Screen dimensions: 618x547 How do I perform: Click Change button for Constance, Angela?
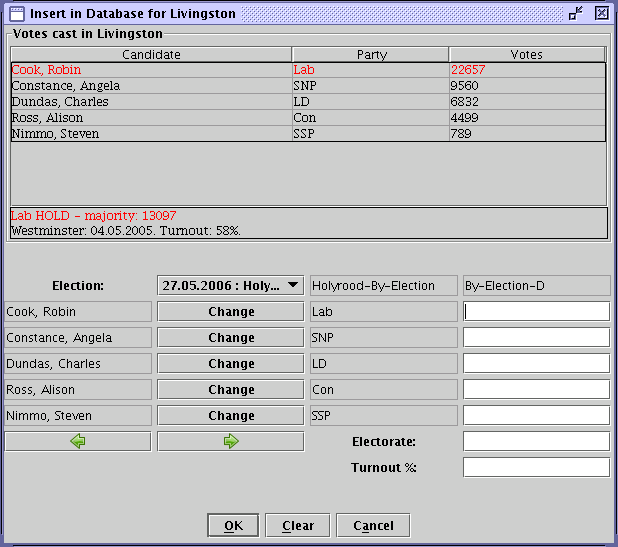(x=231, y=338)
